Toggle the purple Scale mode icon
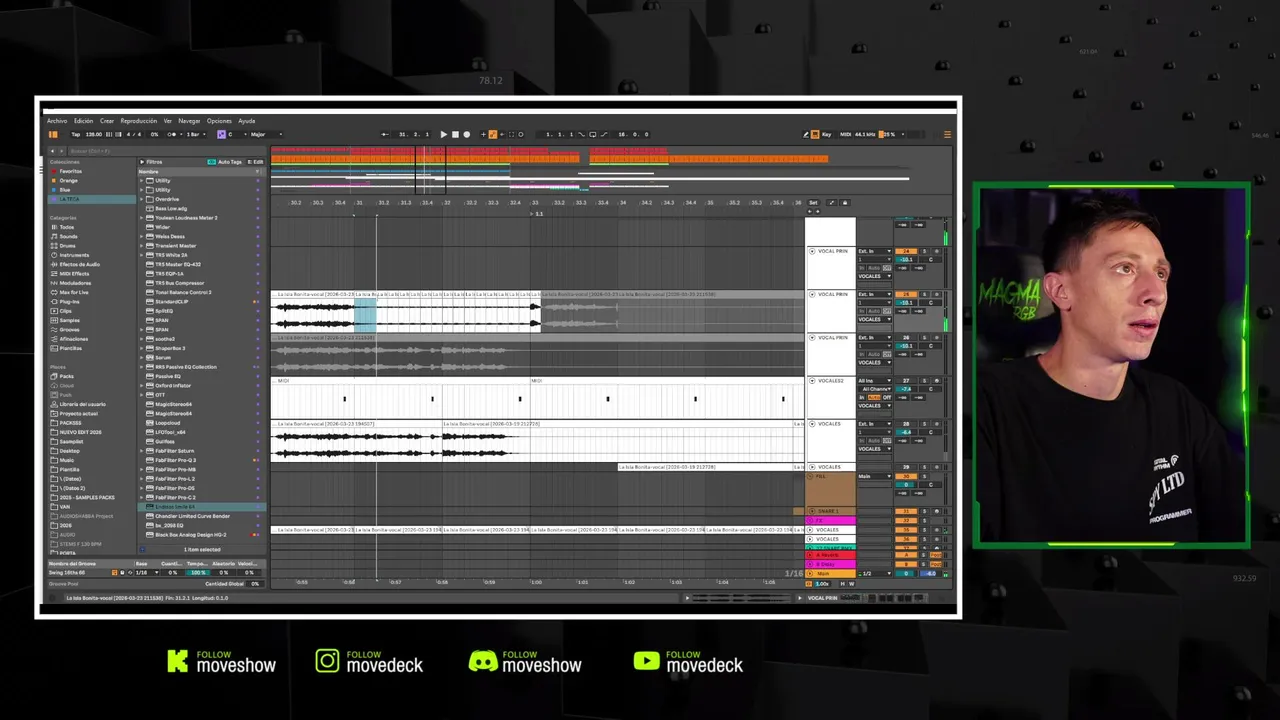Image resolution: width=1280 pixels, height=720 pixels. (x=221, y=134)
